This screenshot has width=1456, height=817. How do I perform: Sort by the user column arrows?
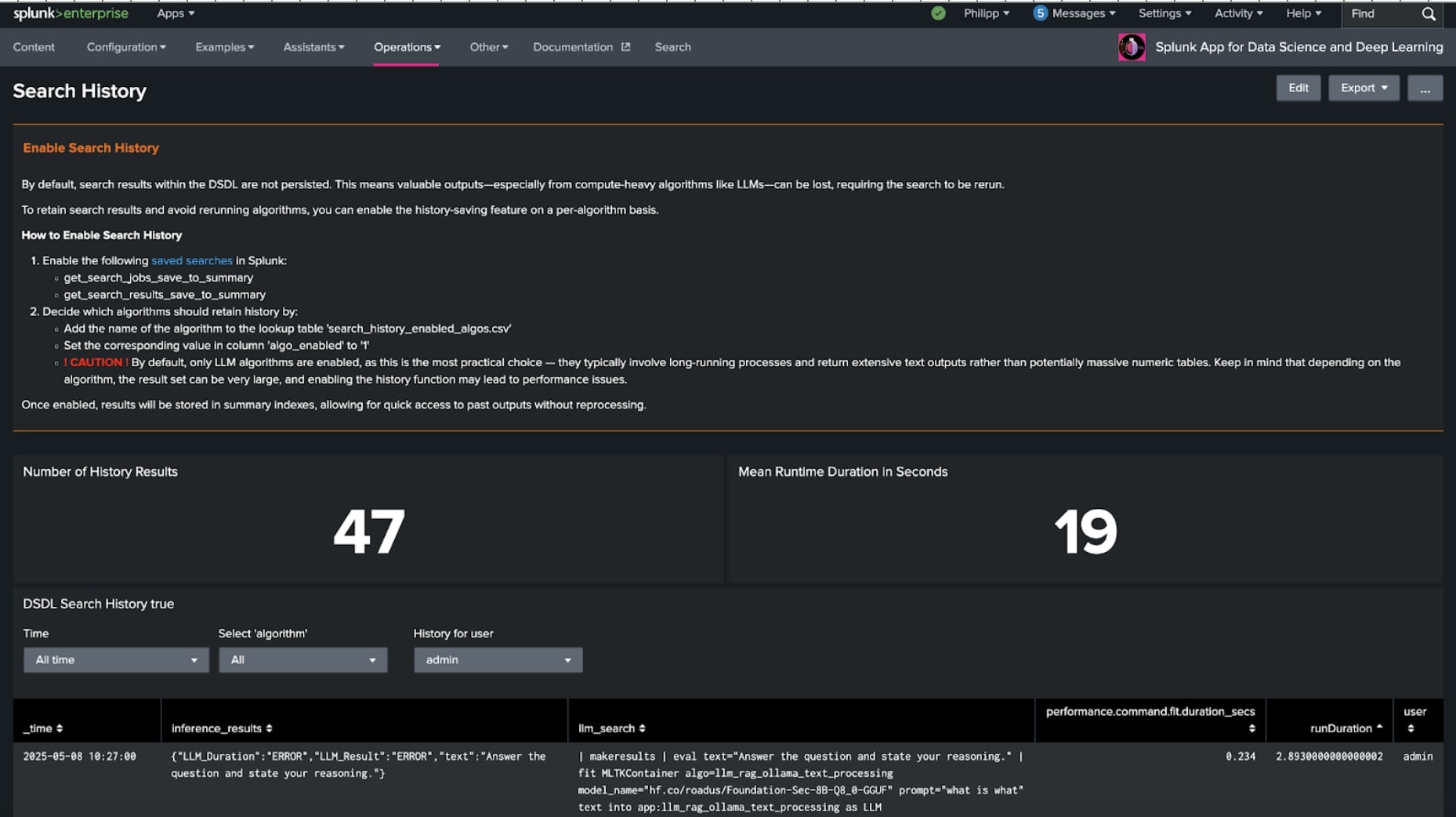click(1411, 728)
